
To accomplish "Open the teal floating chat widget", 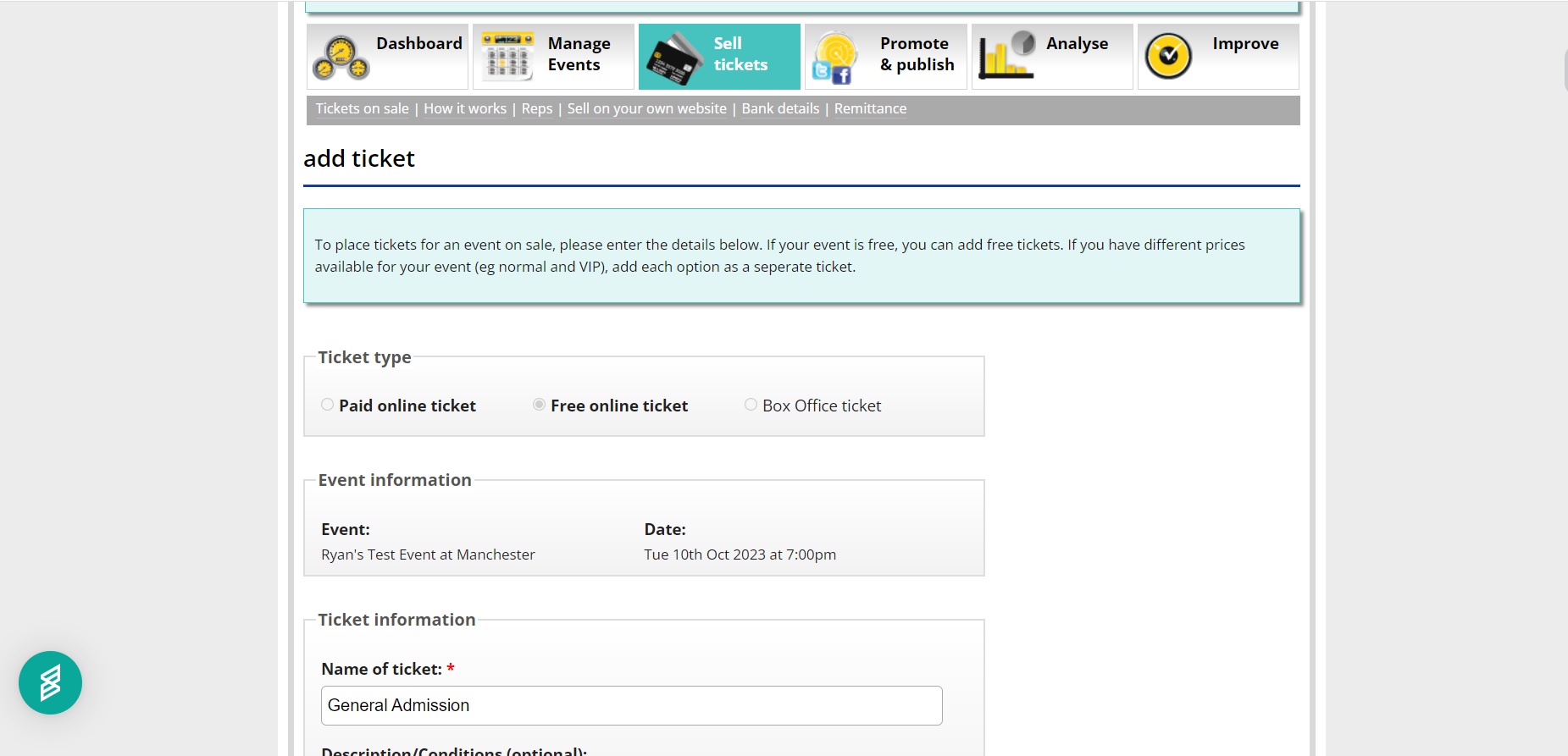I will tap(50, 682).
